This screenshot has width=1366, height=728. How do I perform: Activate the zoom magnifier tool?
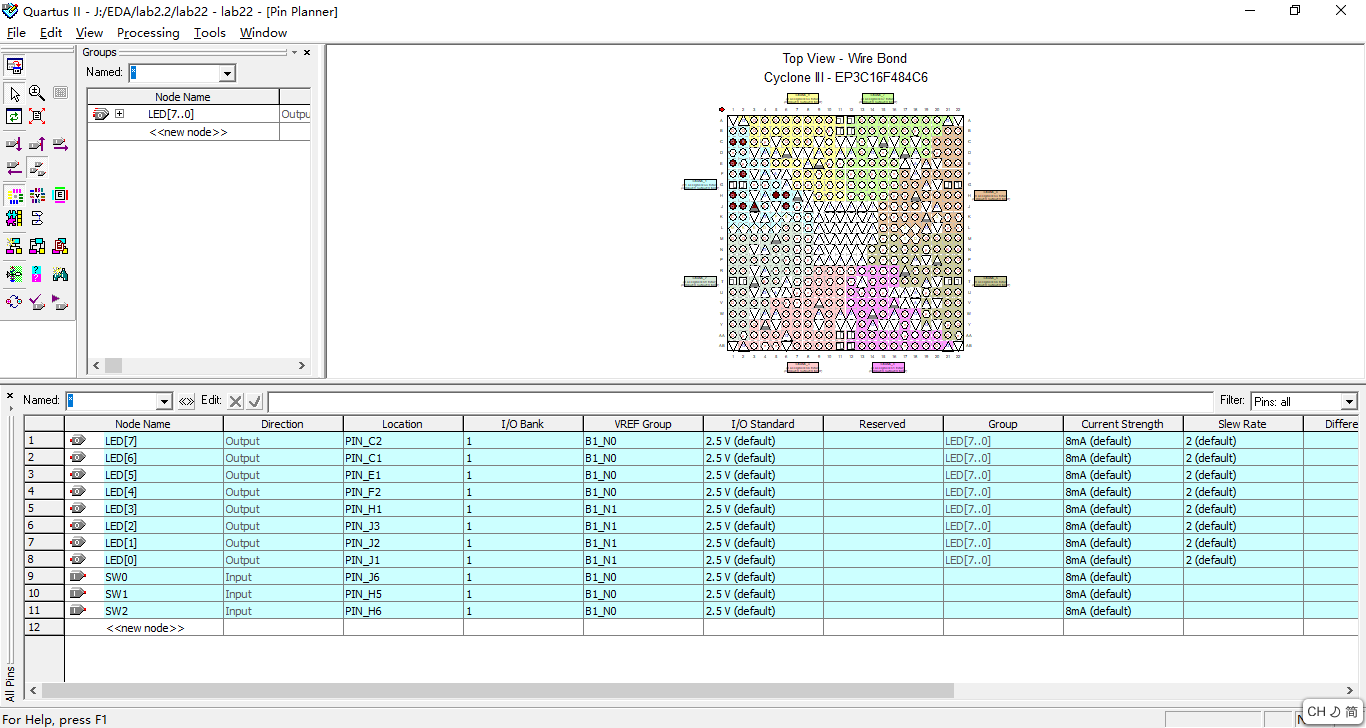[37, 93]
